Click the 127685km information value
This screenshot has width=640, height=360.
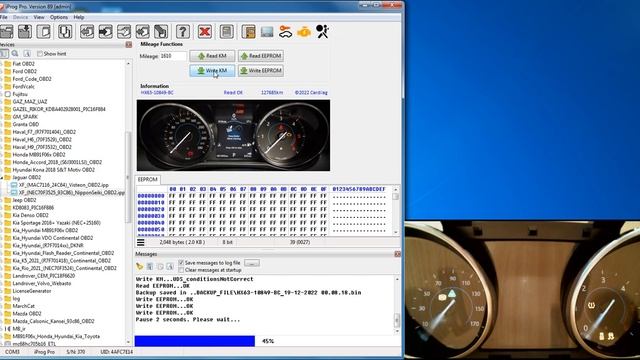pyautogui.click(x=272, y=93)
